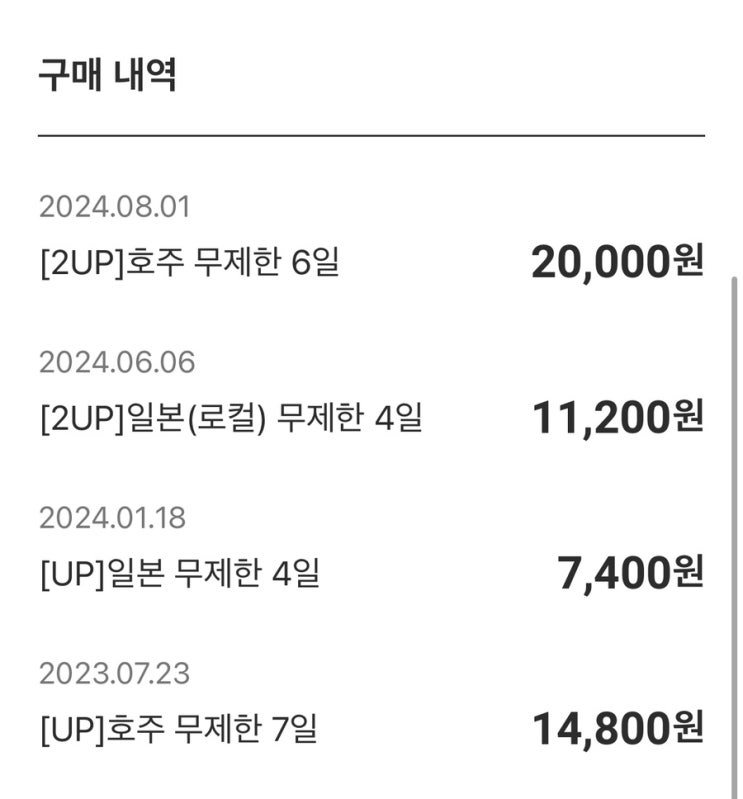This screenshot has height=799, width=743.
Task: Open [UP]호주 무제한 7일 purchase
Action: pos(179,728)
